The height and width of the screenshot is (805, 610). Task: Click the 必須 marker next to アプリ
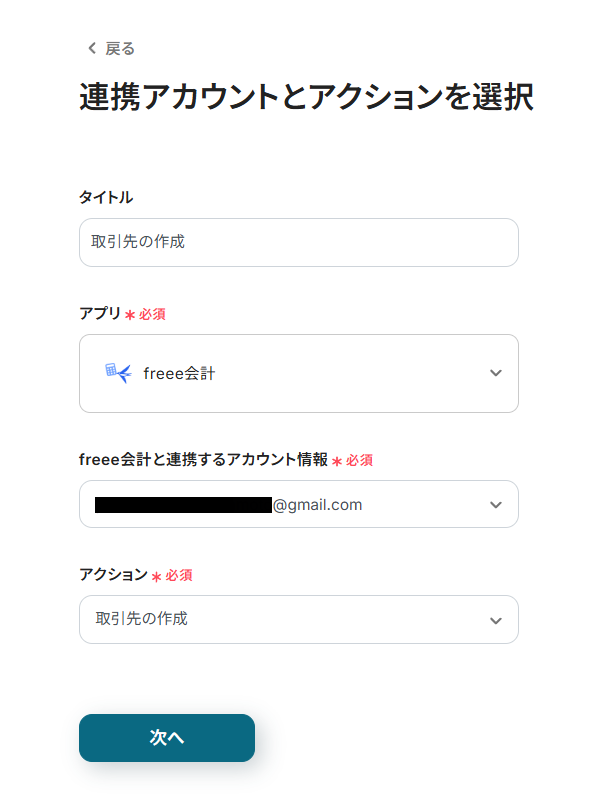(152, 314)
